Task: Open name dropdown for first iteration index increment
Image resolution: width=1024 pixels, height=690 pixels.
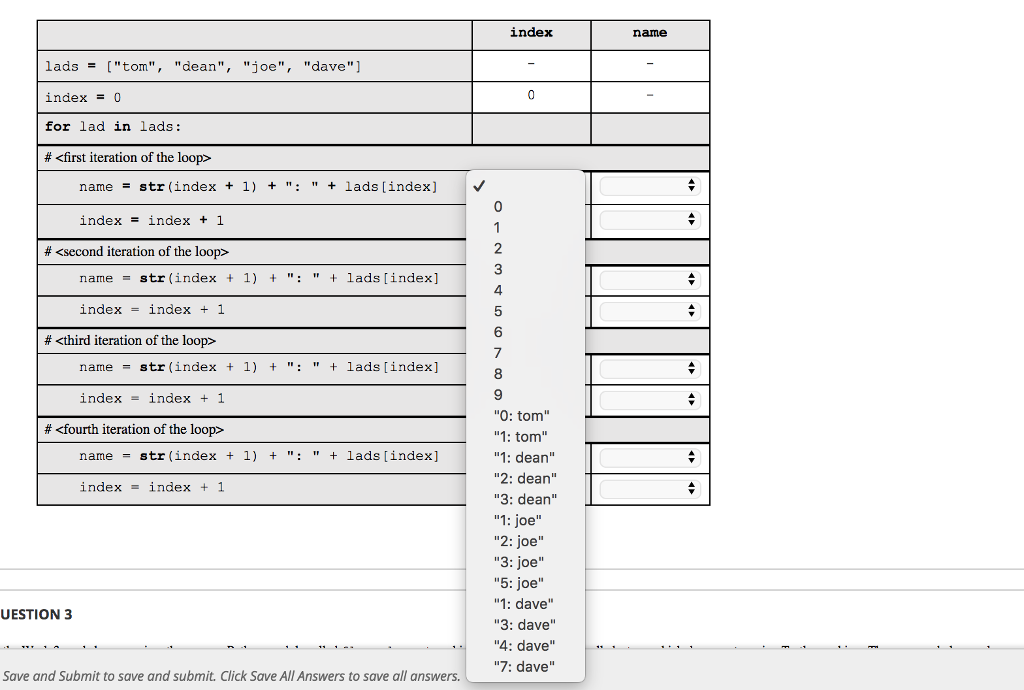Action: [x=650, y=220]
